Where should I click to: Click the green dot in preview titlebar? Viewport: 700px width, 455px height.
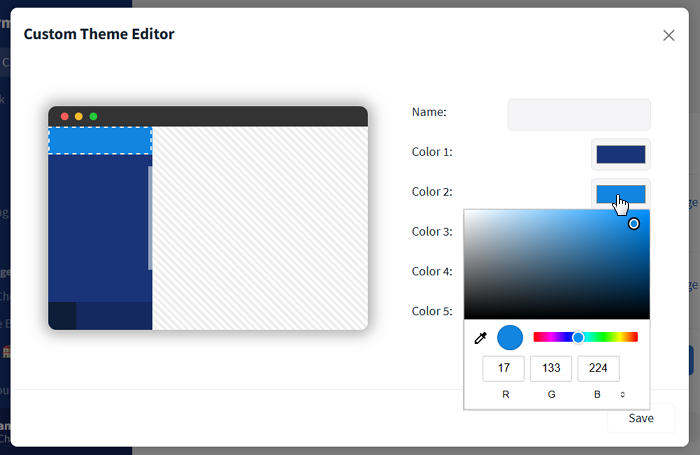click(x=93, y=116)
